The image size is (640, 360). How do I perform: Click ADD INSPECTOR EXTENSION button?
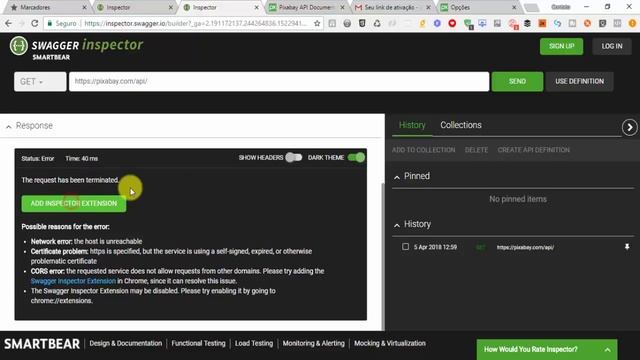pyautogui.click(x=73, y=203)
